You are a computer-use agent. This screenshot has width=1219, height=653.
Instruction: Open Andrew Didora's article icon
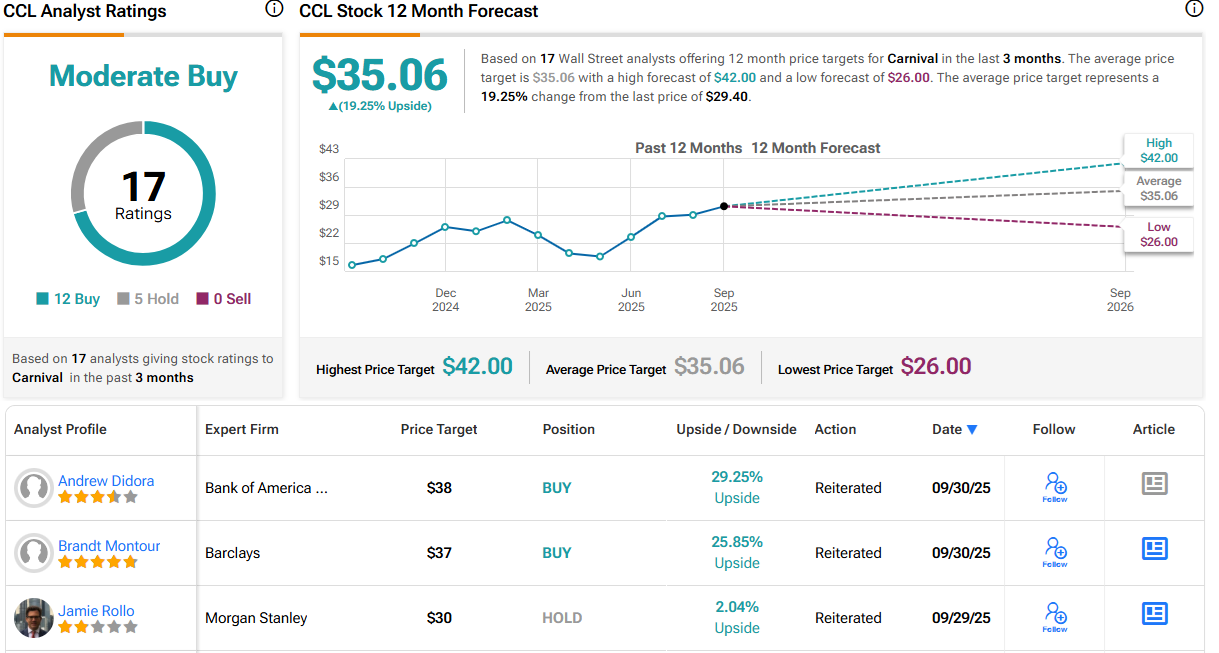coord(1154,484)
